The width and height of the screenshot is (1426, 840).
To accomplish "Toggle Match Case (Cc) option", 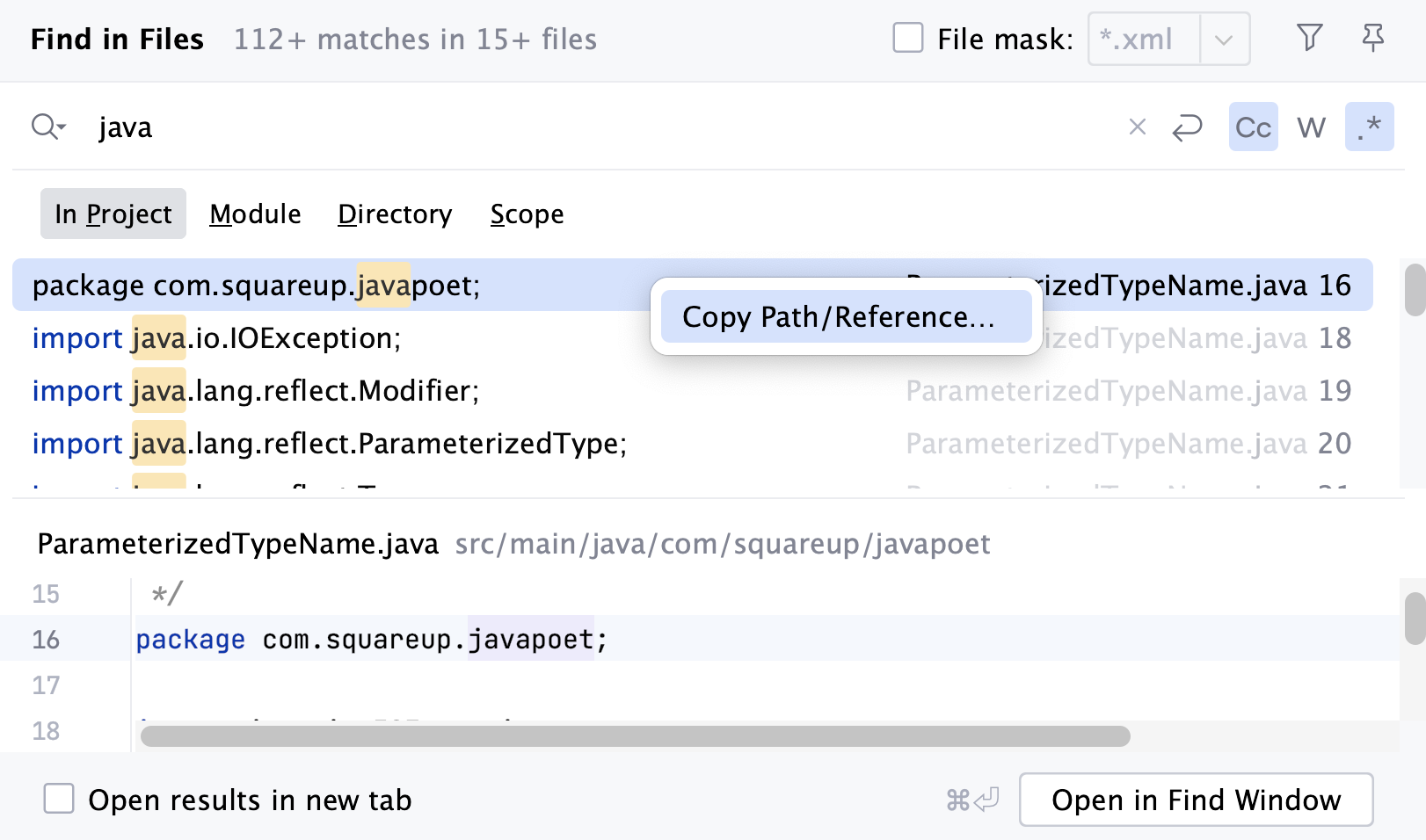I will coord(1253,127).
